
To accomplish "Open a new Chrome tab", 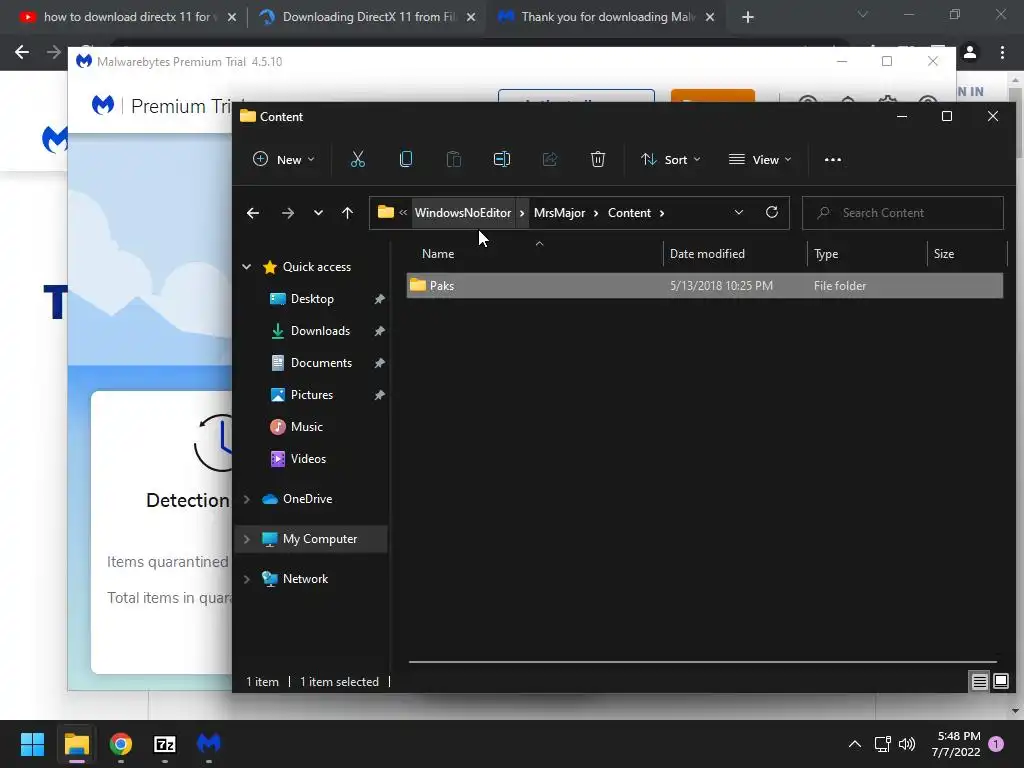I will [x=748, y=17].
